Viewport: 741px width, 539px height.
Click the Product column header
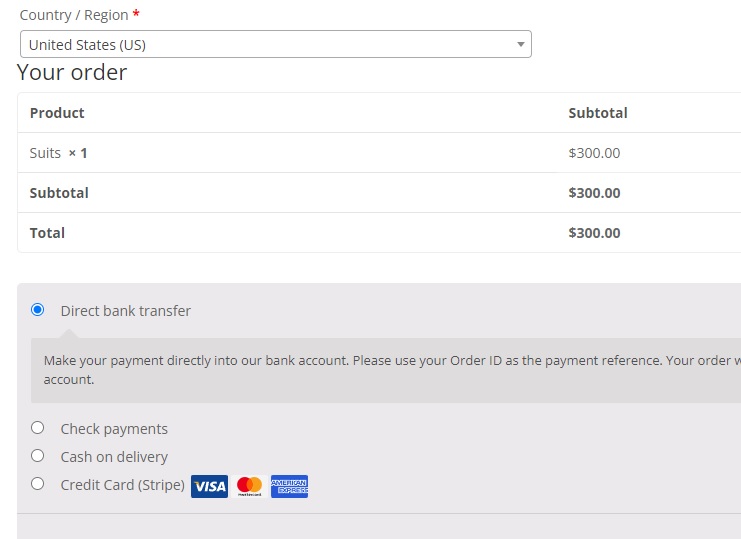tap(57, 113)
